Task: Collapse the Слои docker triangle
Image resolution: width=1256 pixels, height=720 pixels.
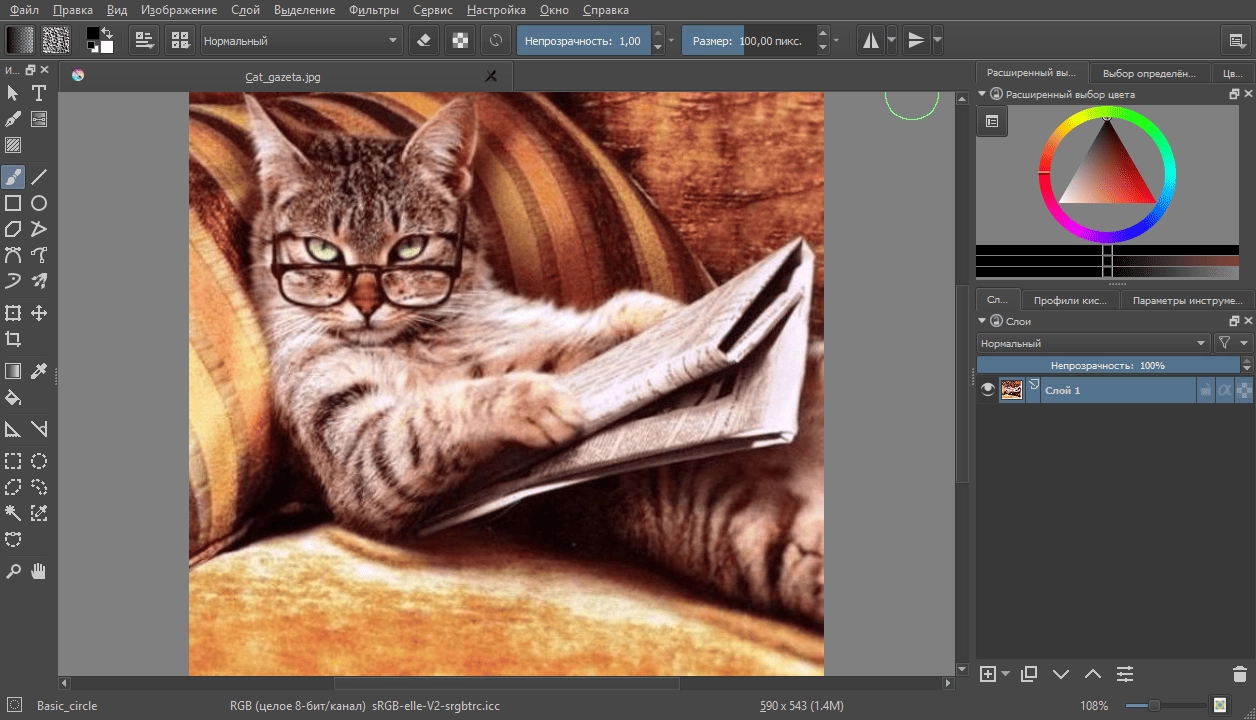Action: [982, 321]
